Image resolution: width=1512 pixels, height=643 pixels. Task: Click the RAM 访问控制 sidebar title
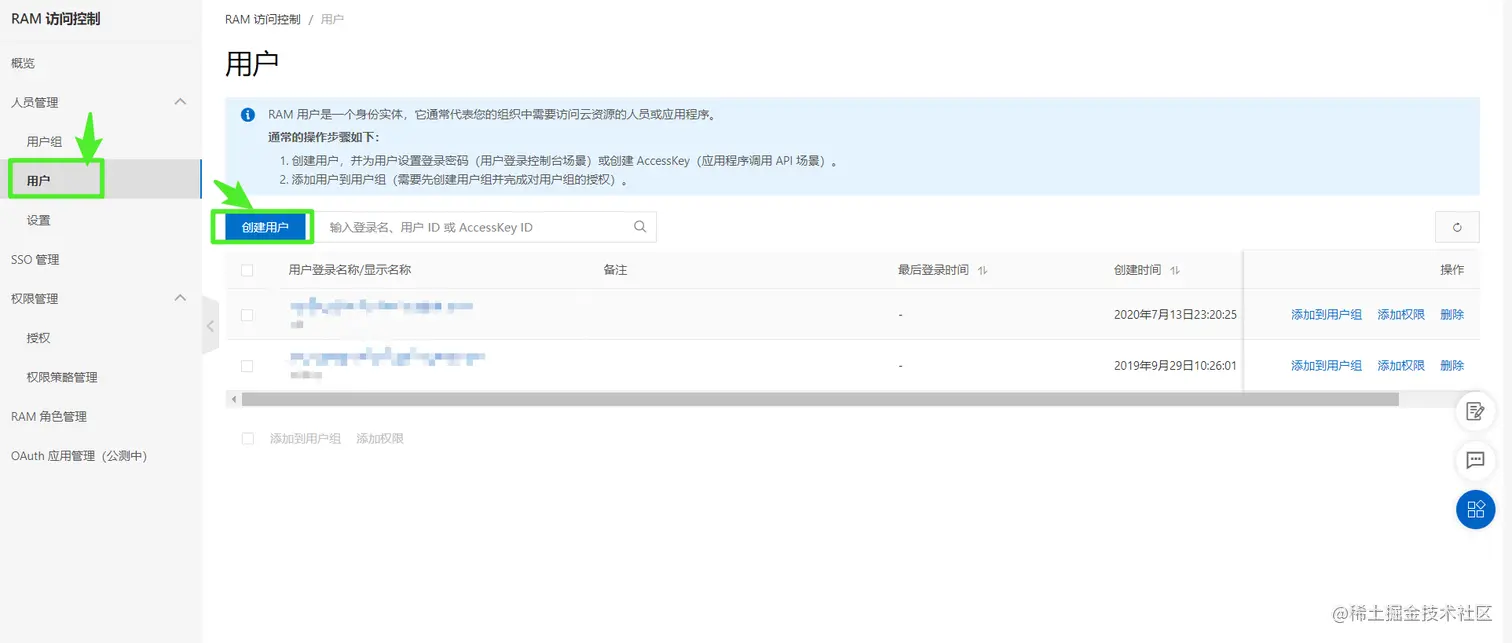point(56,19)
